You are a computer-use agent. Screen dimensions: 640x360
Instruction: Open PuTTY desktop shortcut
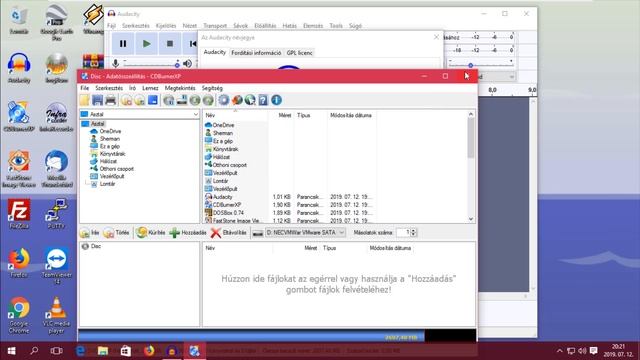point(57,214)
